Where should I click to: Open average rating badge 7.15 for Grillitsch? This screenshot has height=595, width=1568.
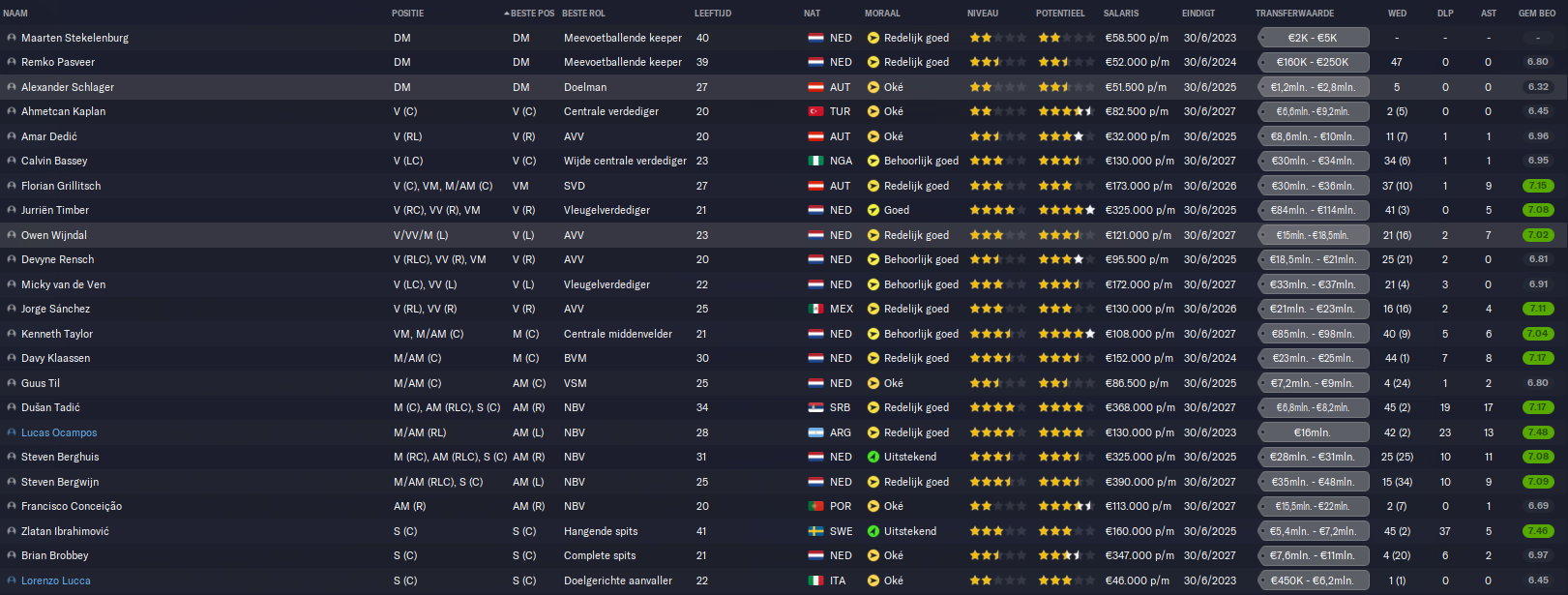tap(1538, 186)
